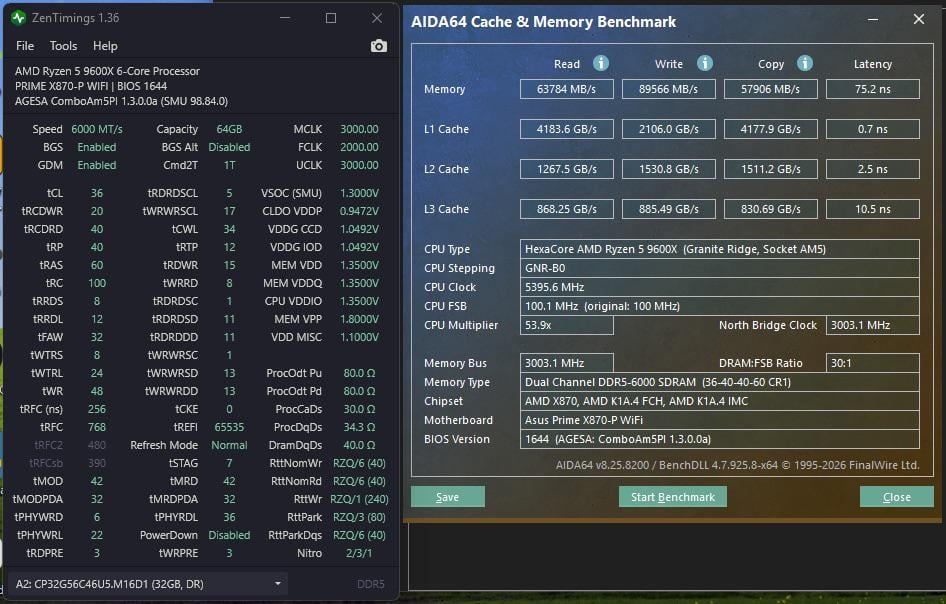The image size is (946, 604).
Task: Close the AIDA64 benchmark window
Action: [x=918, y=19]
